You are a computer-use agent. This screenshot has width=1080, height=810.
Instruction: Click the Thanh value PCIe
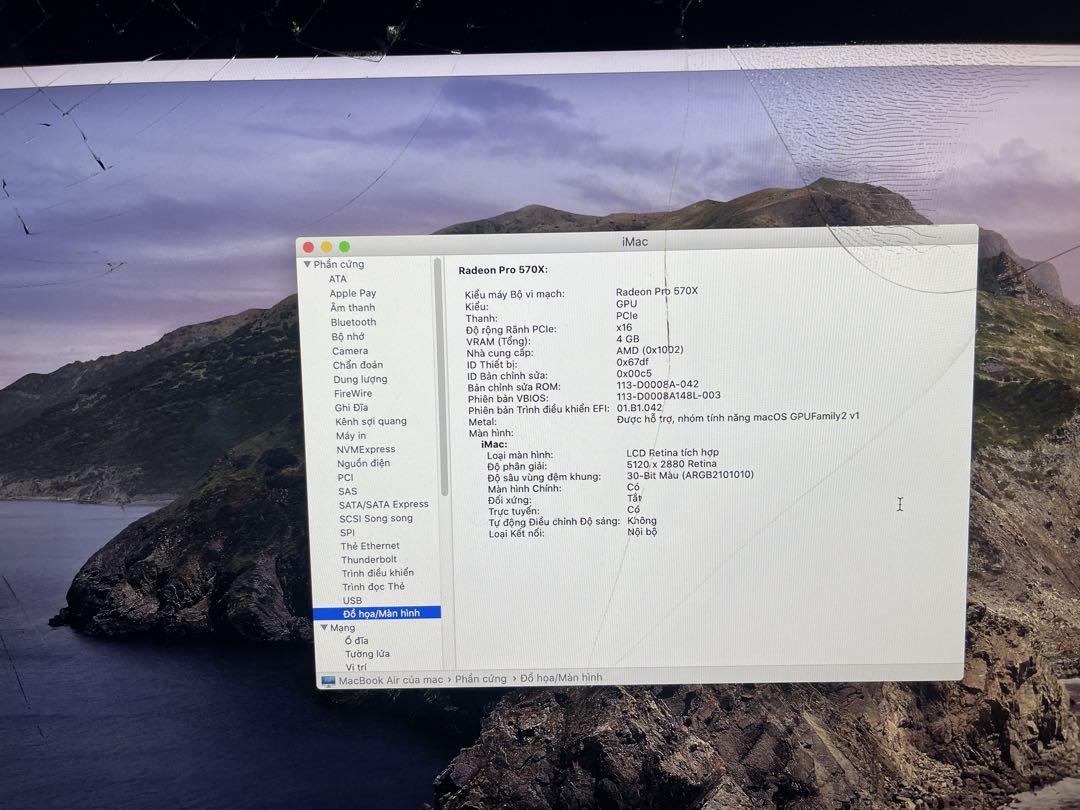click(x=627, y=315)
